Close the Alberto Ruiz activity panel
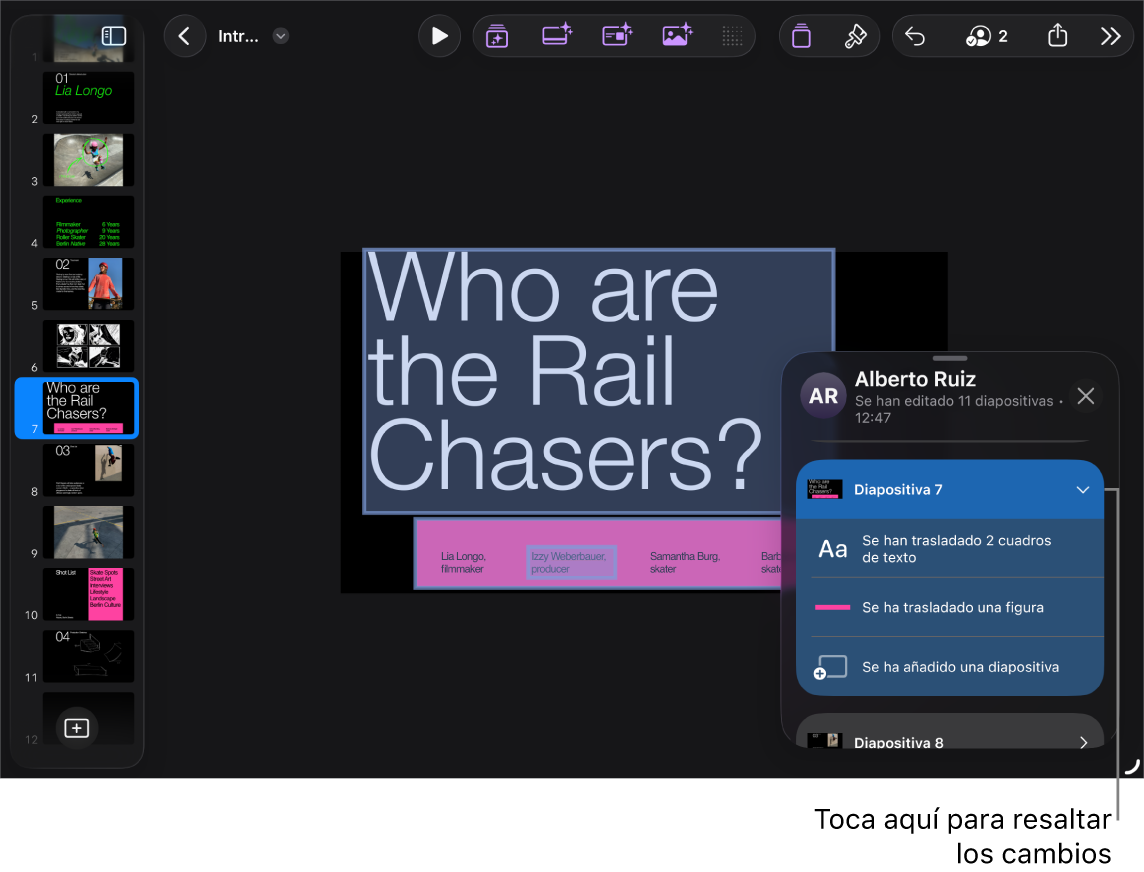This screenshot has height=872, width=1144. click(1086, 396)
